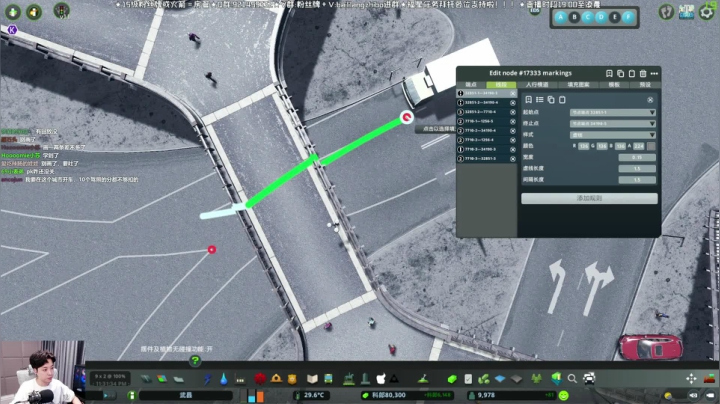This screenshot has height=404, width=720.
Task: Click the purple K badge icon
Action: (x=12, y=30)
